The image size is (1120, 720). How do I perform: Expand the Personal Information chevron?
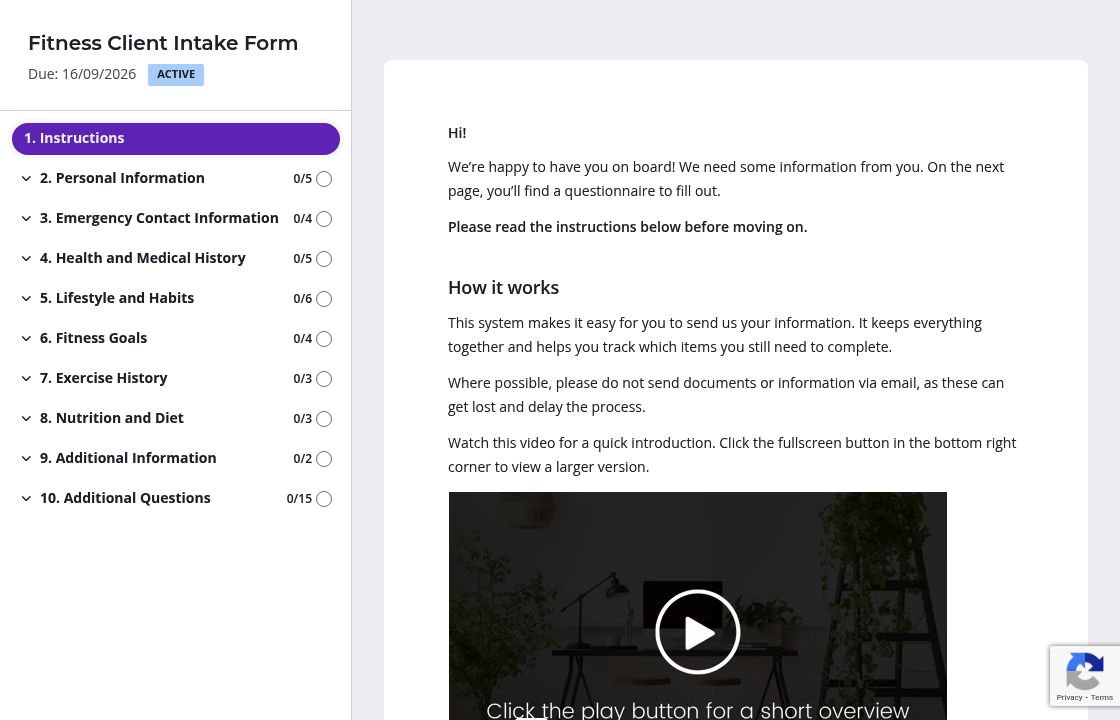coord(26,179)
